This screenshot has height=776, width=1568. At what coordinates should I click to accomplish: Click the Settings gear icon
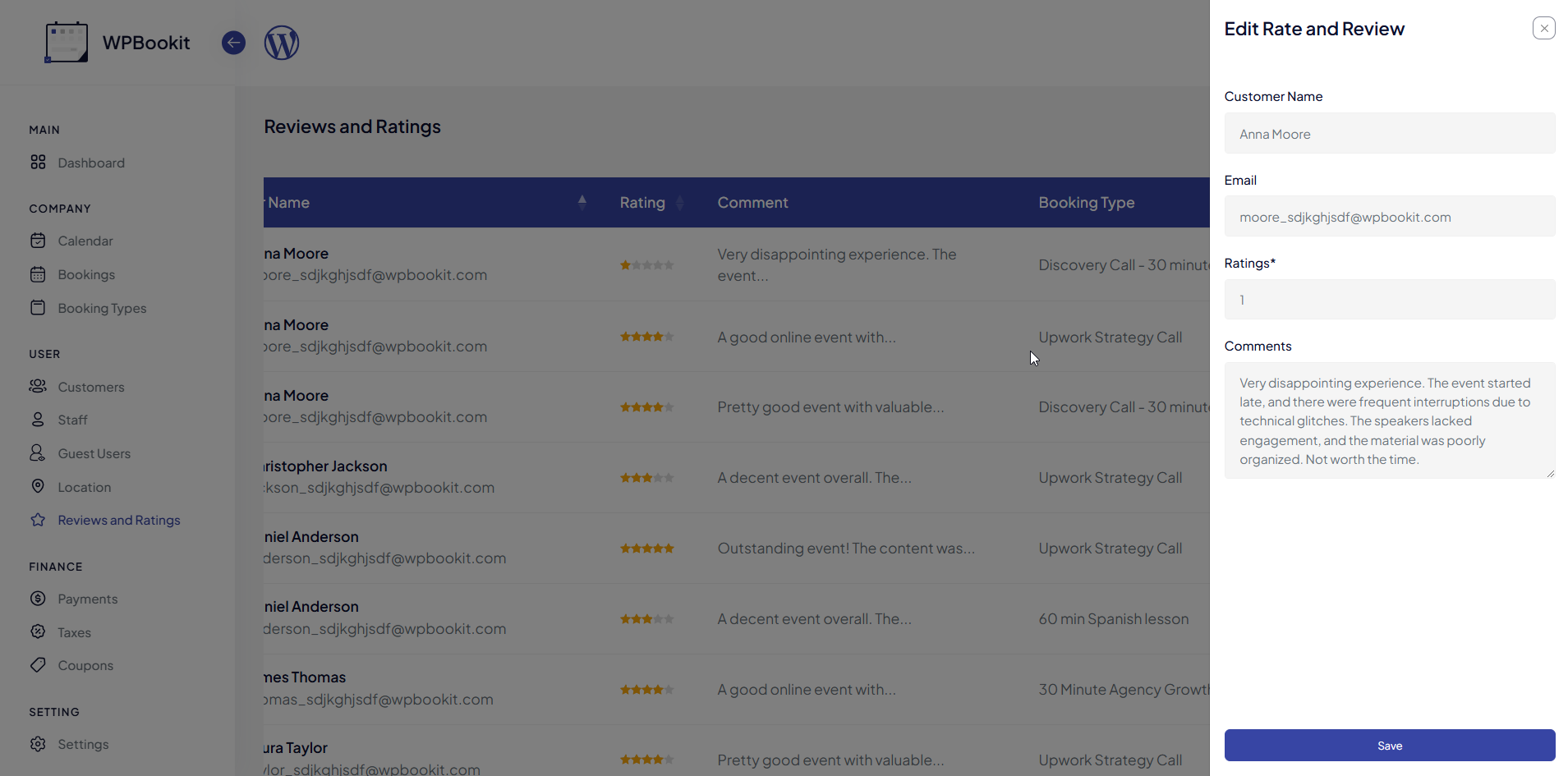(x=38, y=744)
